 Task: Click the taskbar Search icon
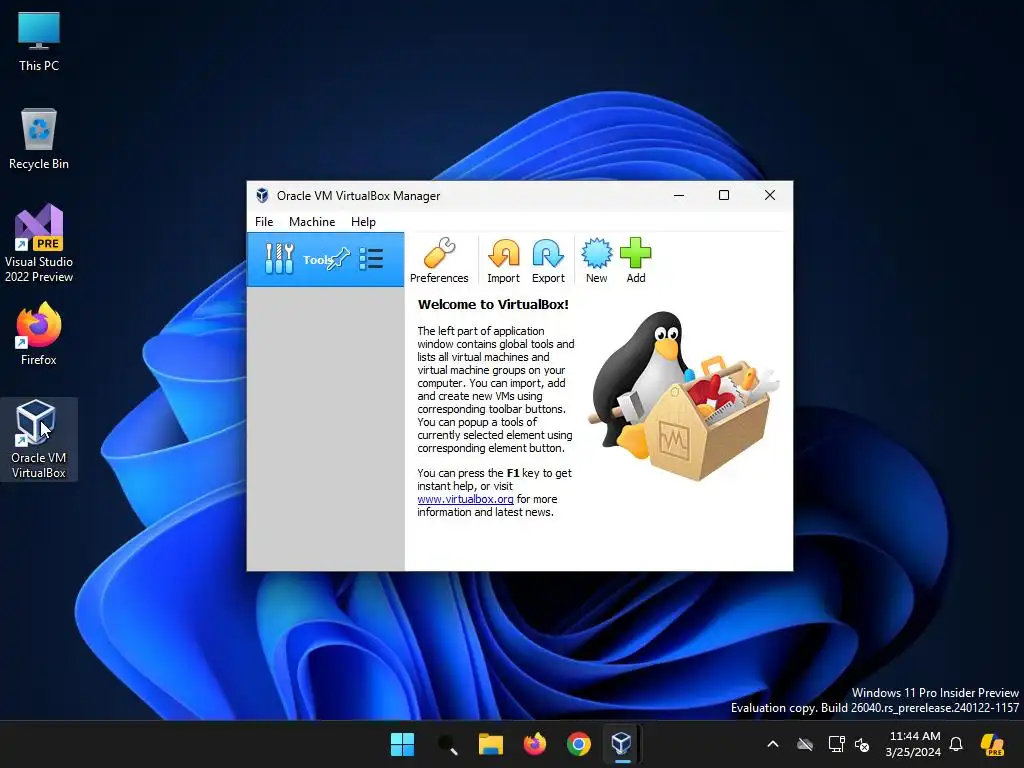(x=447, y=744)
